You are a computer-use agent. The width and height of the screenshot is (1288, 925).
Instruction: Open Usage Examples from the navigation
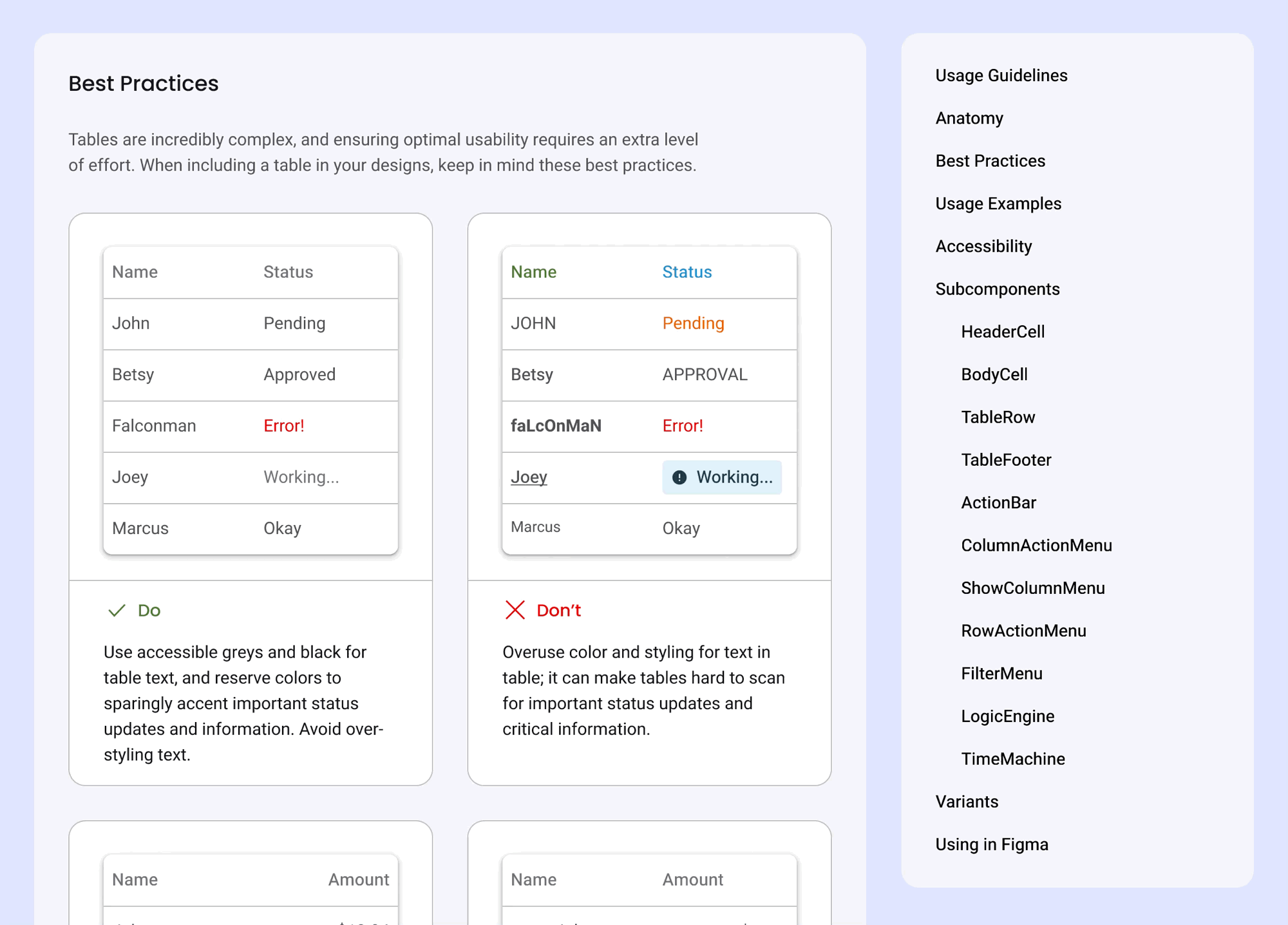pyautogui.click(x=998, y=204)
